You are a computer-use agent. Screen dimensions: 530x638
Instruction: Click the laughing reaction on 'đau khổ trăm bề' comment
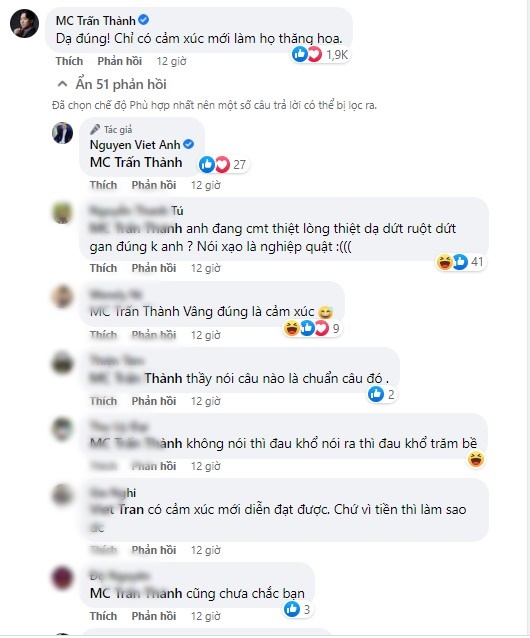coord(476,460)
